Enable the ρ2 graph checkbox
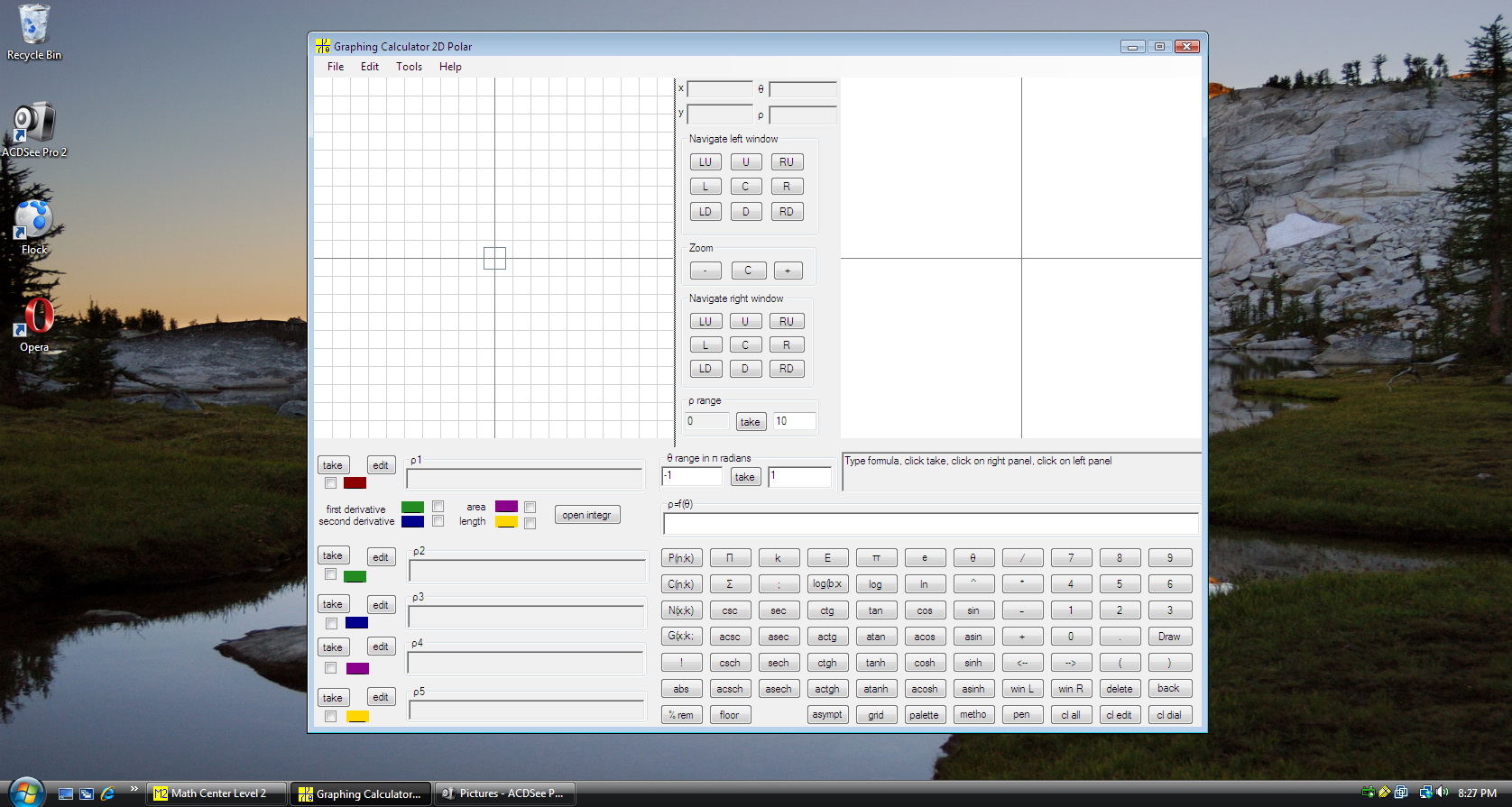Viewport: 1512px width, 807px height. (330, 574)
